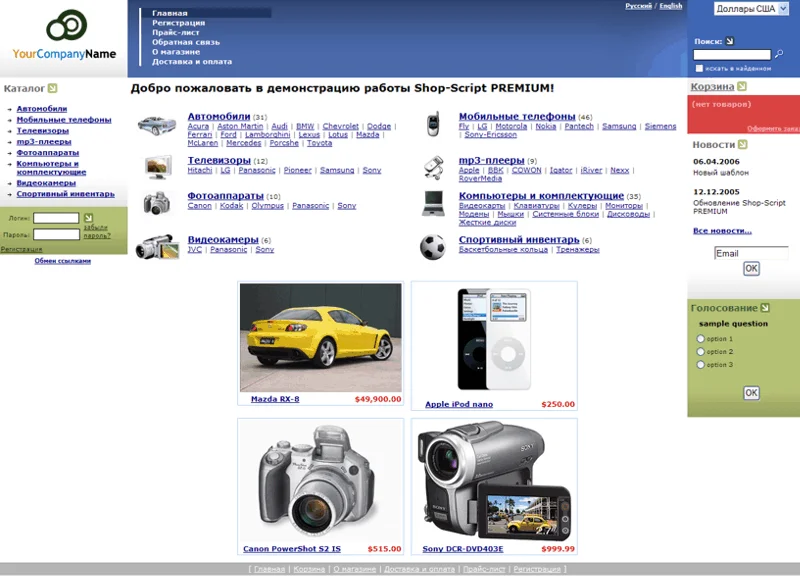Open the yellow Mazda RX-8 product thumbnail

click(320, 337)
